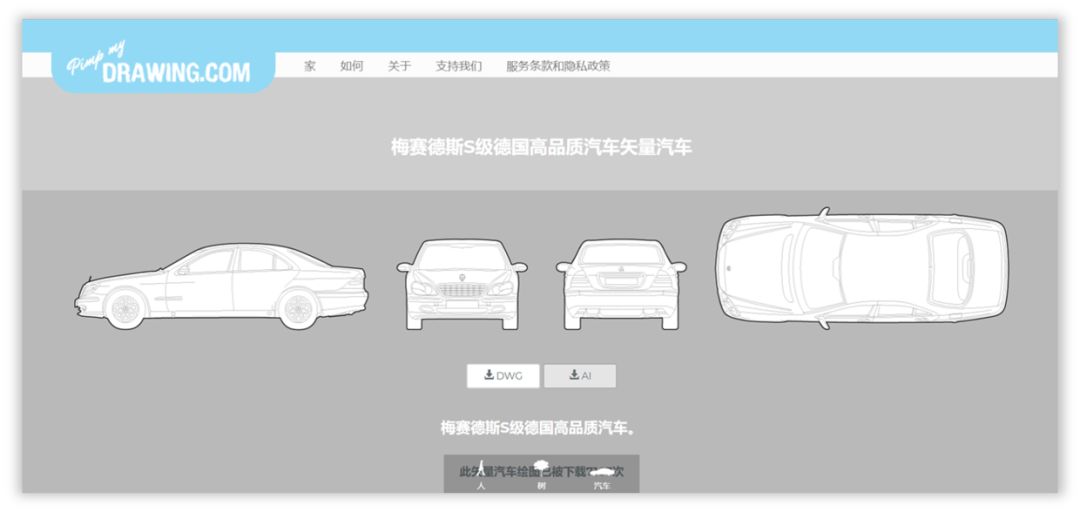Open the 支持我们 menu item

459,66
